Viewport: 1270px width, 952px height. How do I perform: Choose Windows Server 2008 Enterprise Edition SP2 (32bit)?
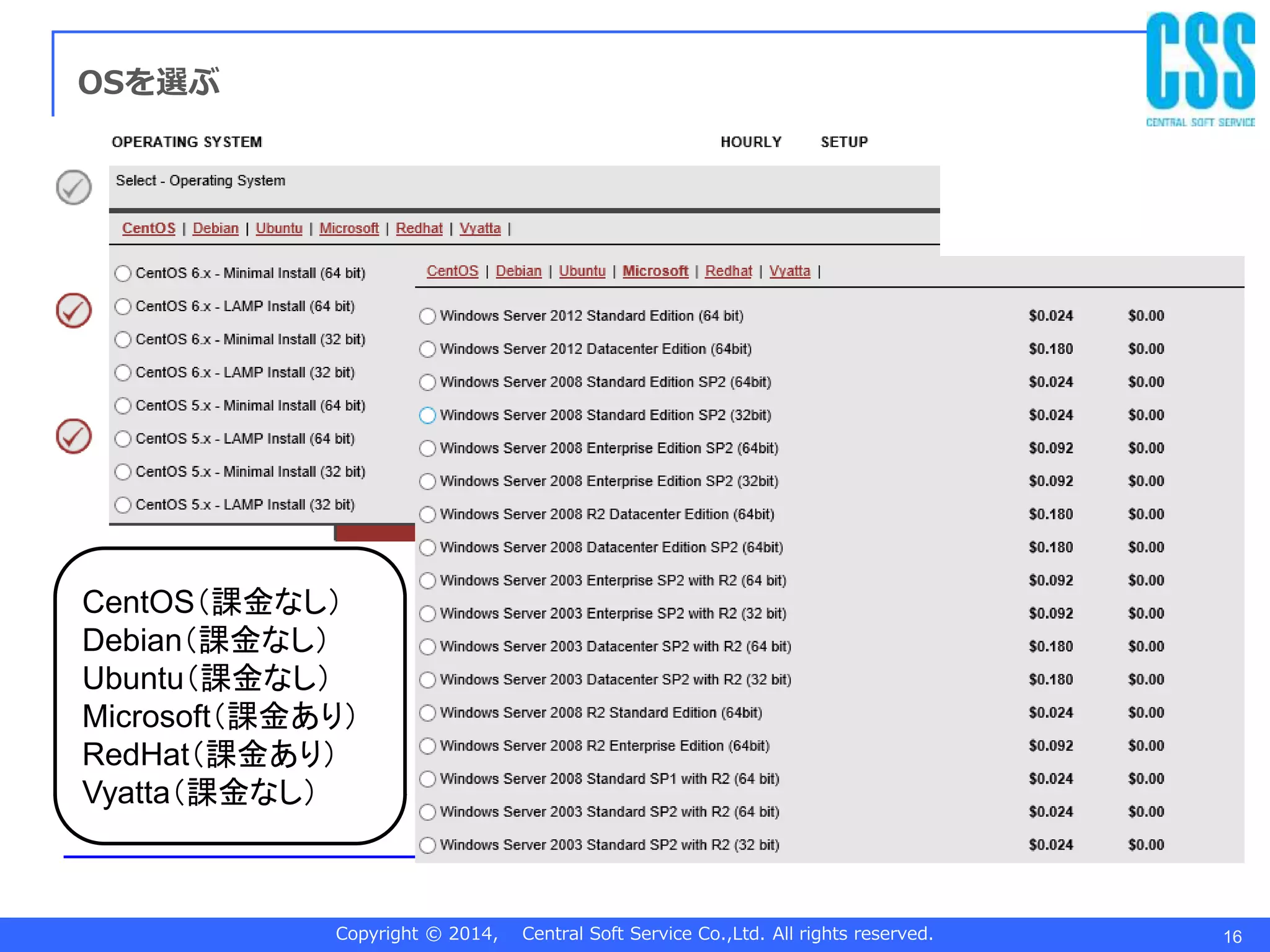click(x=427, y=482)
